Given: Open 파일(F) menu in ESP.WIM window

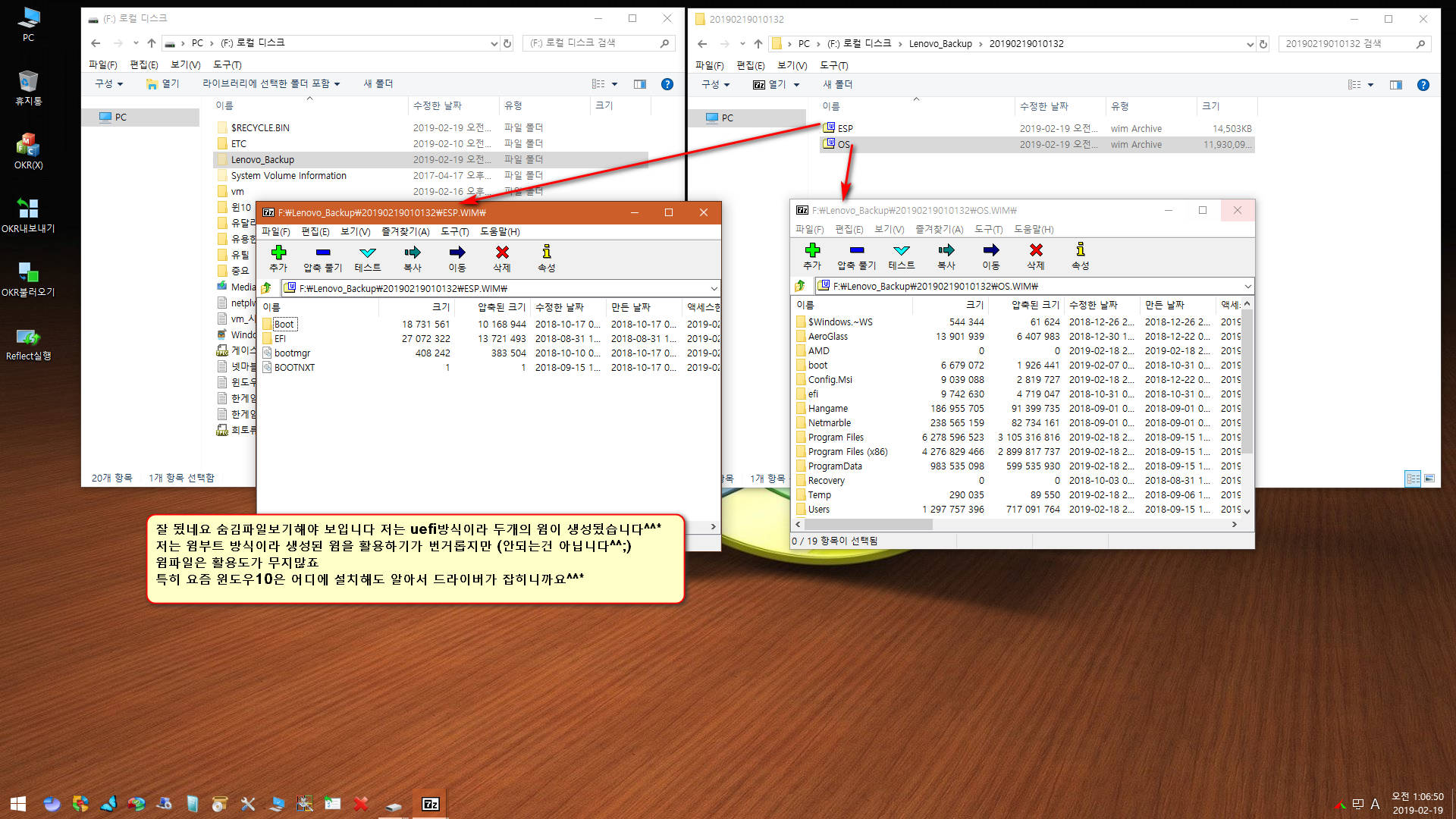Looking at the screenshot, I should pos(275,231).
